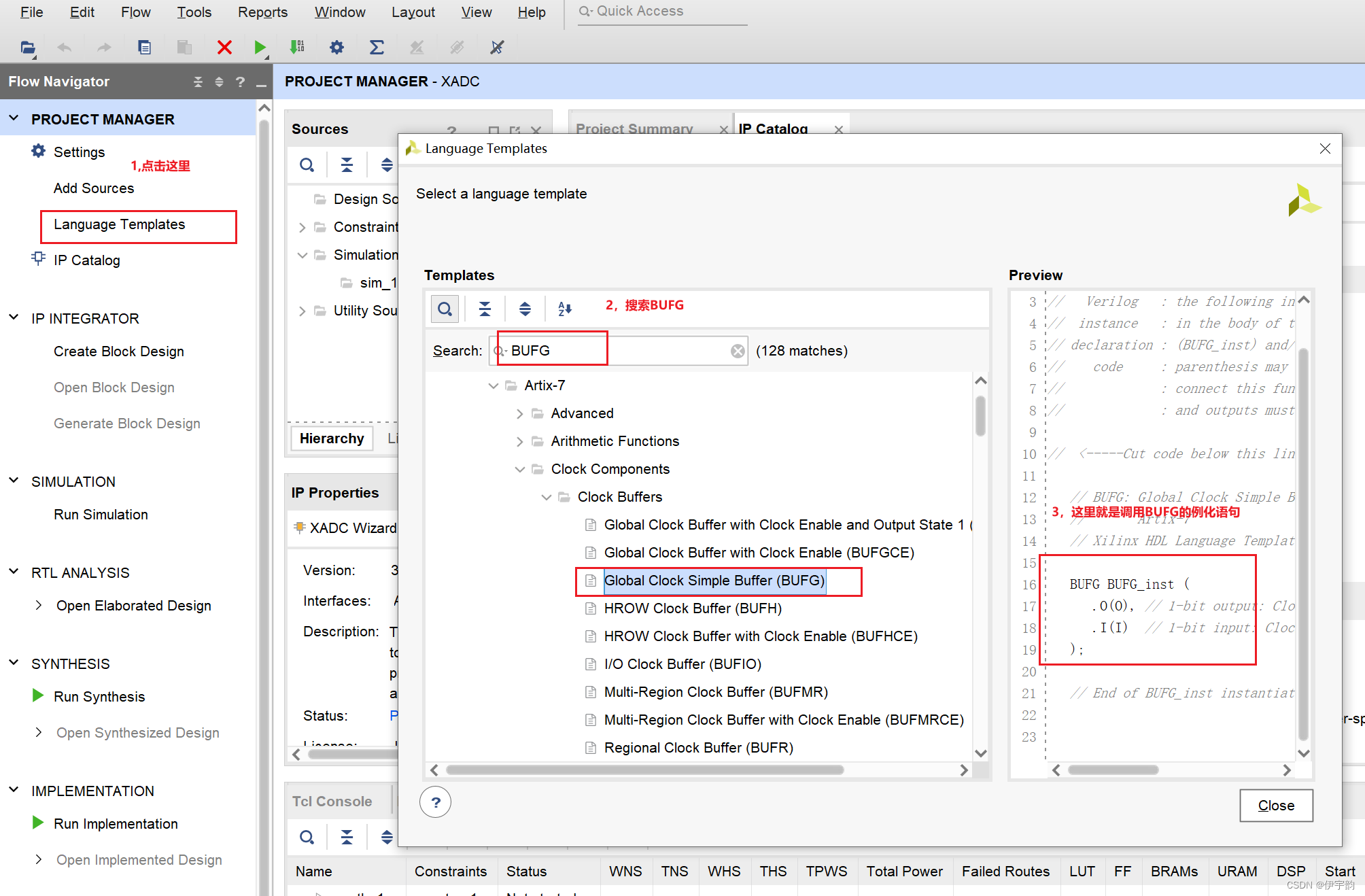The image size is (1365, 896).
Task: Expand the Arithmetic Functions folder
Action: click(x=520, y=442)
